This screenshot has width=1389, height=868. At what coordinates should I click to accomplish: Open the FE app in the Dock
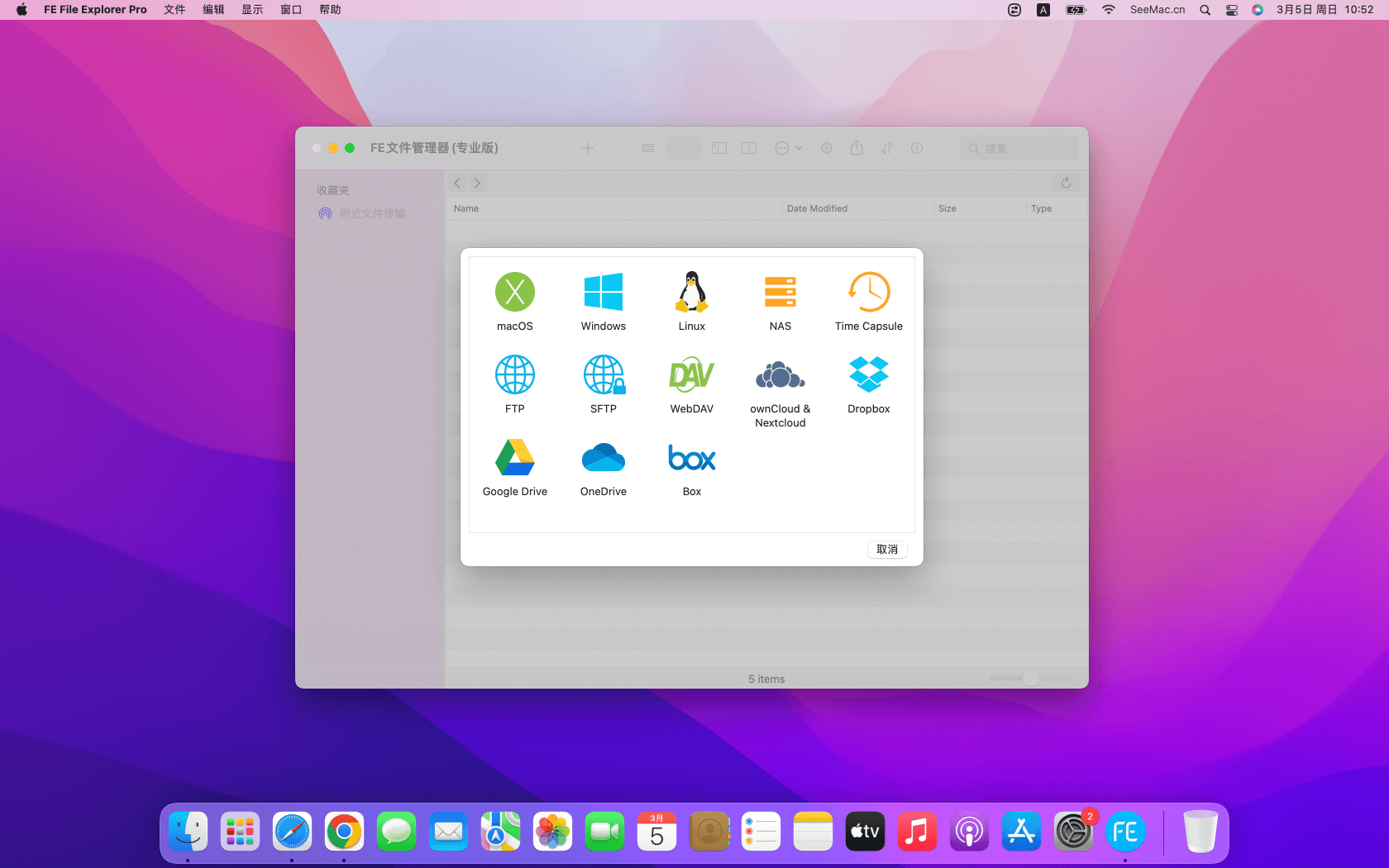tap(1125, 832)
